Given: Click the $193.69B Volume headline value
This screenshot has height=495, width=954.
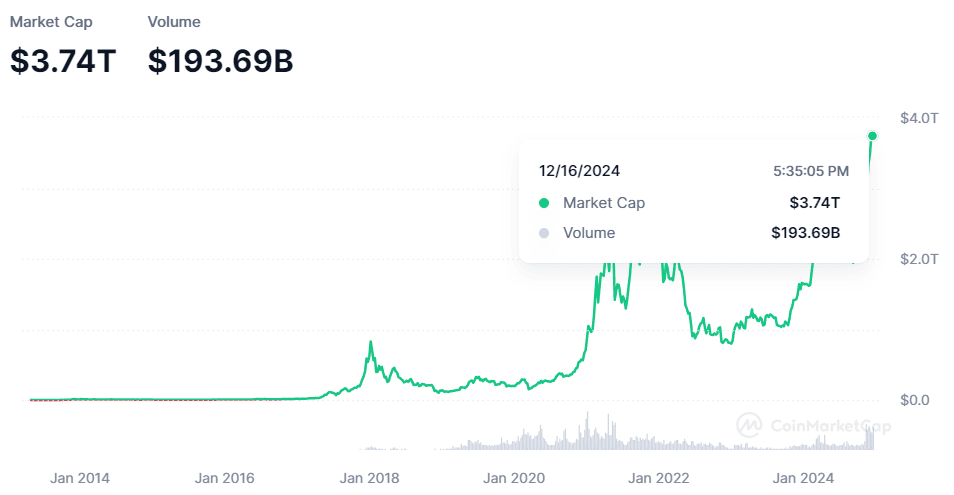Looking at the screenshot, I should (220, 60).
